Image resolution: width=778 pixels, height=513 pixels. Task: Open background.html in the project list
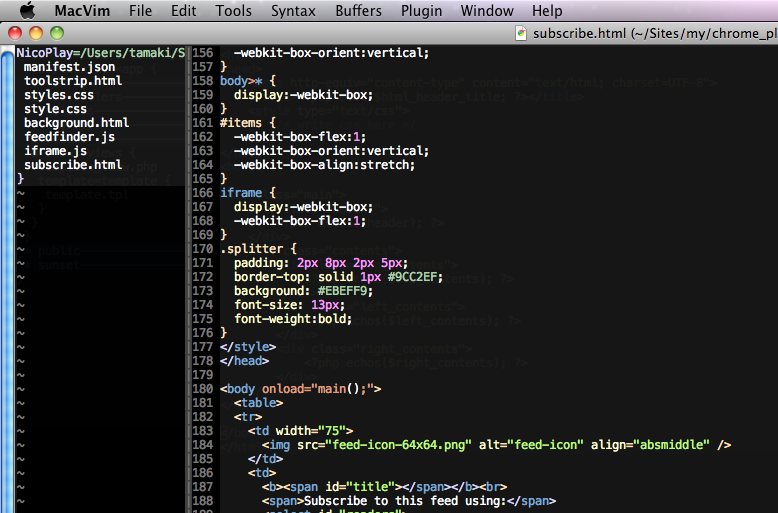click(76, 123)
